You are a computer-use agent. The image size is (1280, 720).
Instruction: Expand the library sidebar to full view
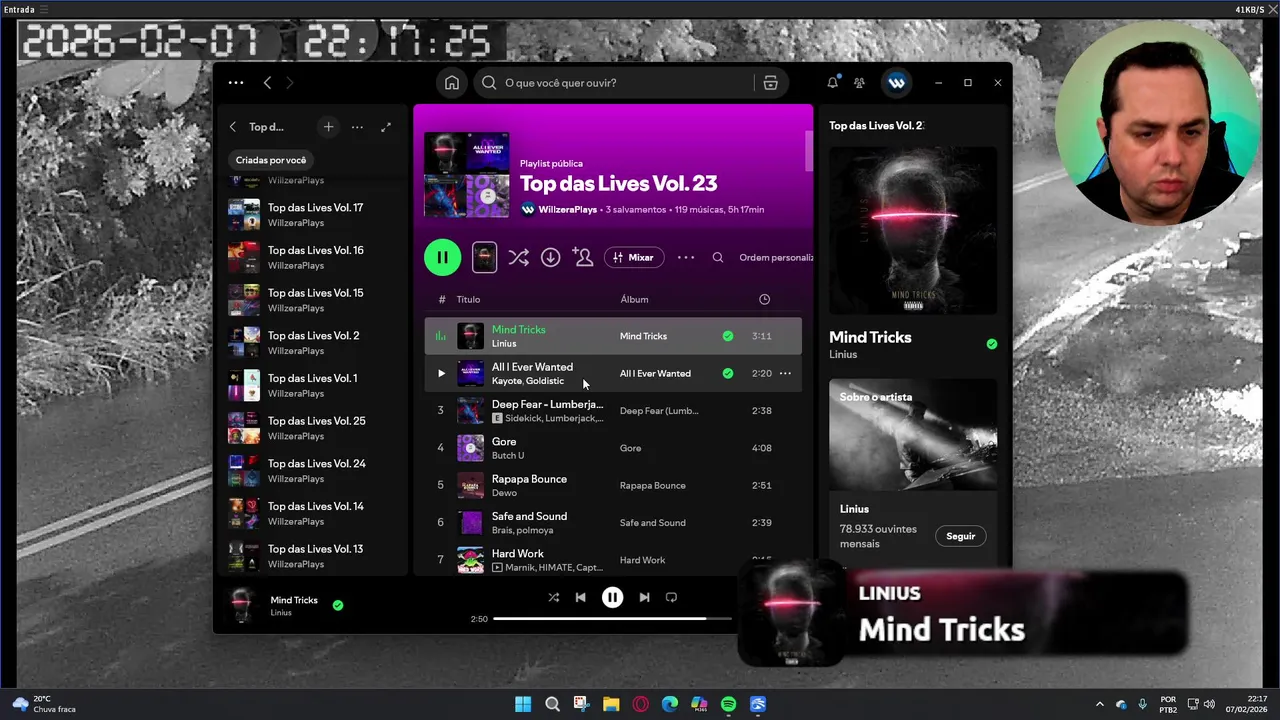[x=386, y=127]
